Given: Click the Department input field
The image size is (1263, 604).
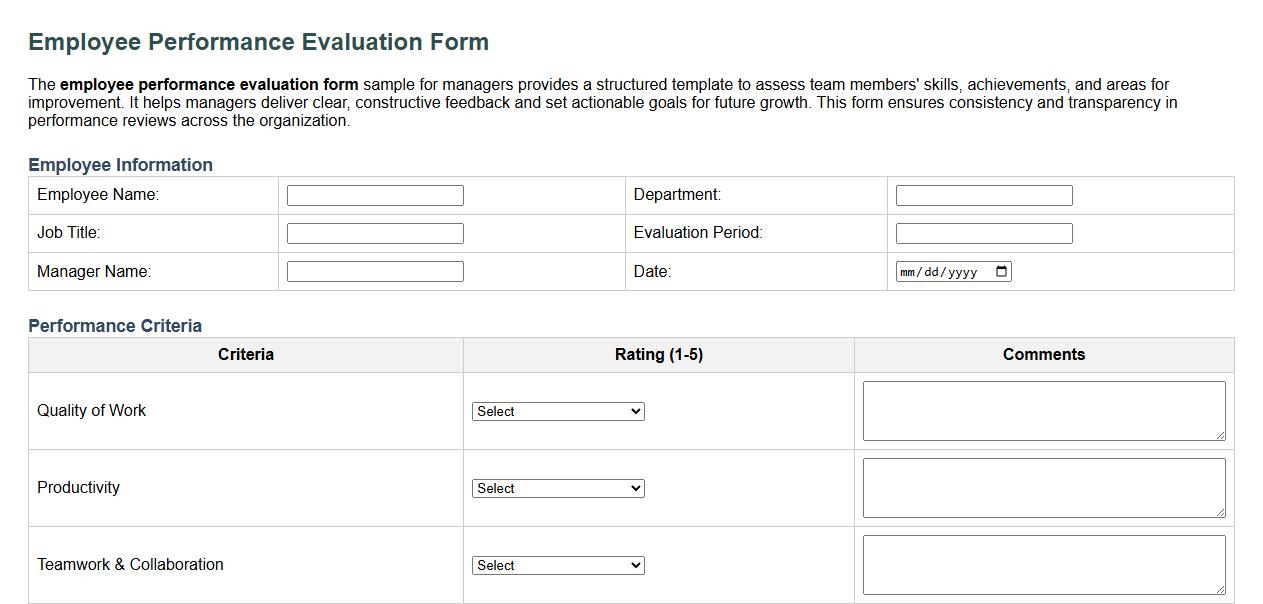Looking at the screenshot, I should click(x=983, y=195).
